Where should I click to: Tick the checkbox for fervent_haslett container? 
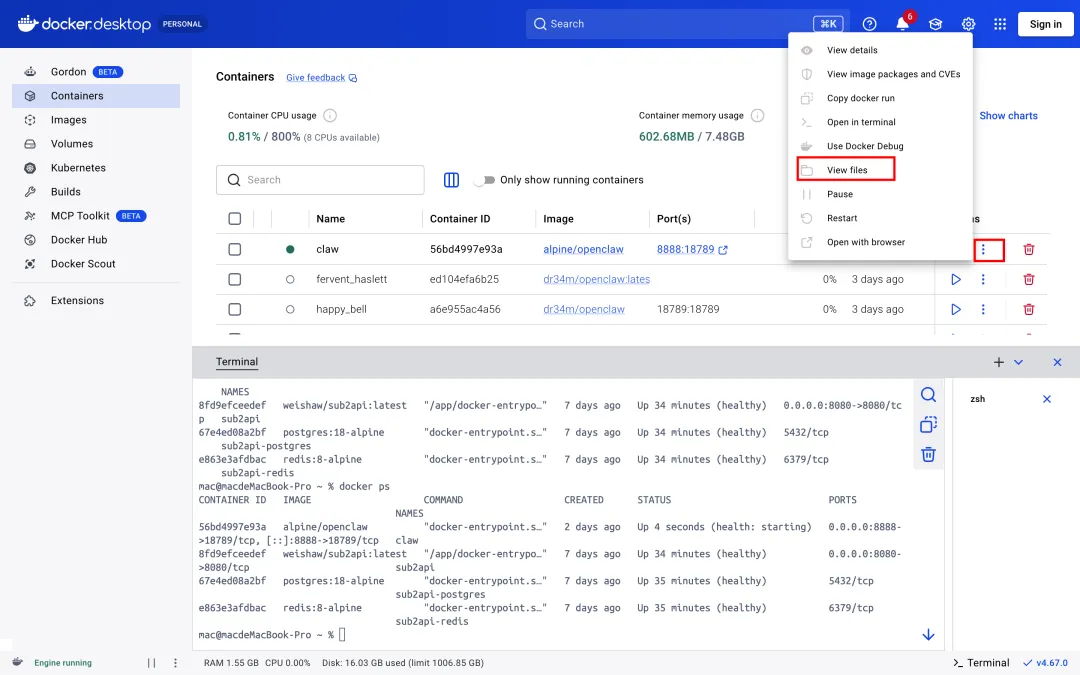[x=235, y=279]
